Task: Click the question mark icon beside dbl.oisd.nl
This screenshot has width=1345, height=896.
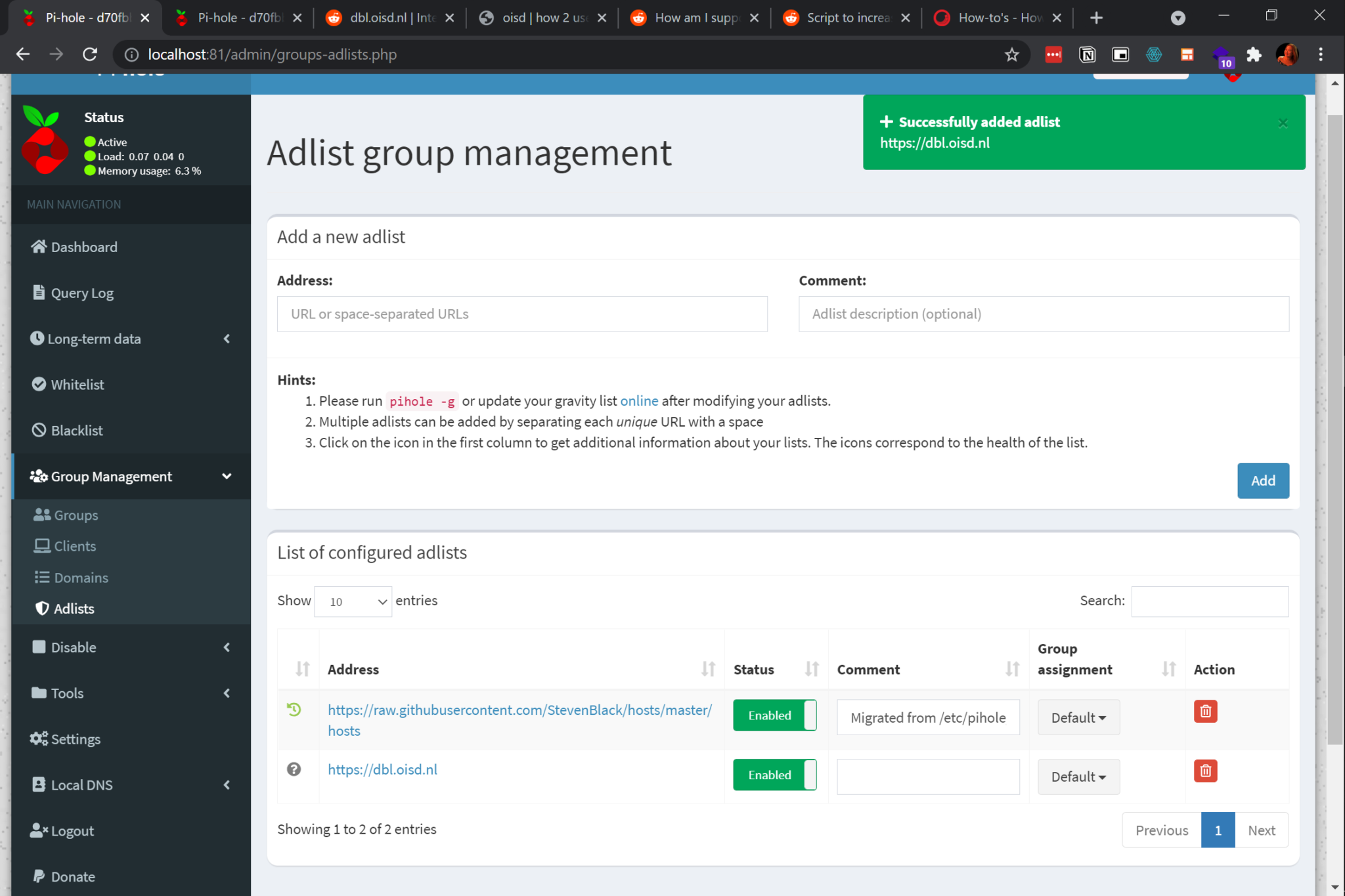Action: pos(294,769)
